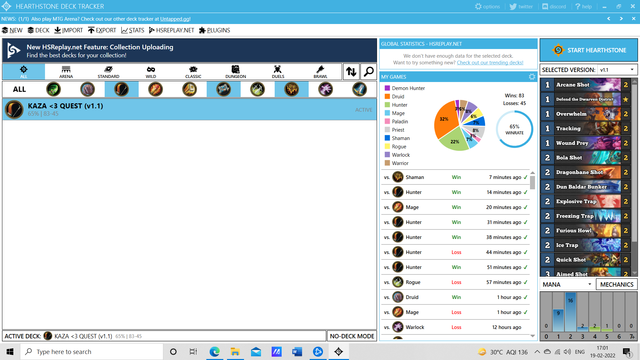Go to next news item arrow
The image size is (640, 360).
coord(621,19)
